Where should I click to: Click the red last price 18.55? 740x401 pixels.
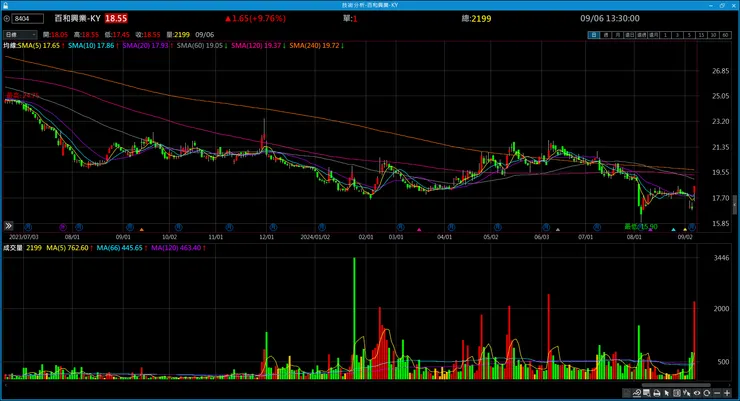[116, 18]
